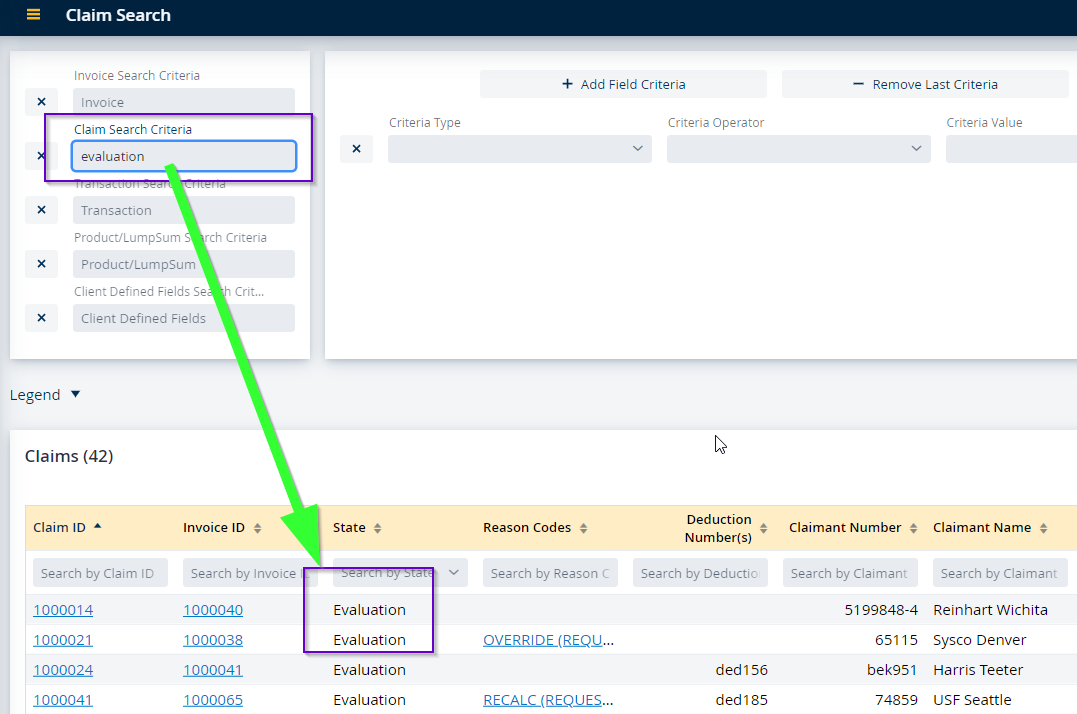Clear the Transaction search criteria X button
Viewport: 1077px width, 714px height.
41,210
